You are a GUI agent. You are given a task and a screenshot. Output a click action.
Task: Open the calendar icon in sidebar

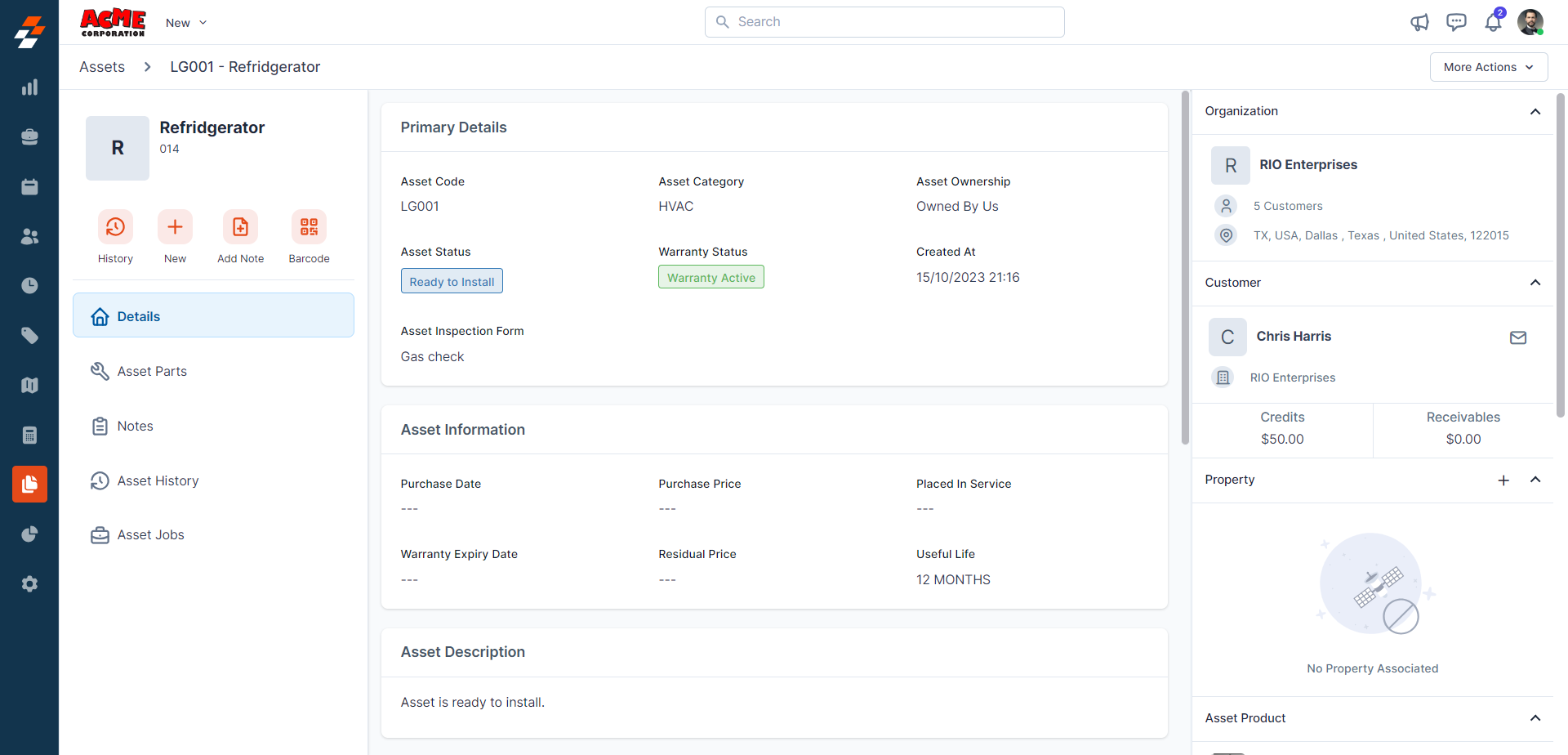tap(29, 187)
